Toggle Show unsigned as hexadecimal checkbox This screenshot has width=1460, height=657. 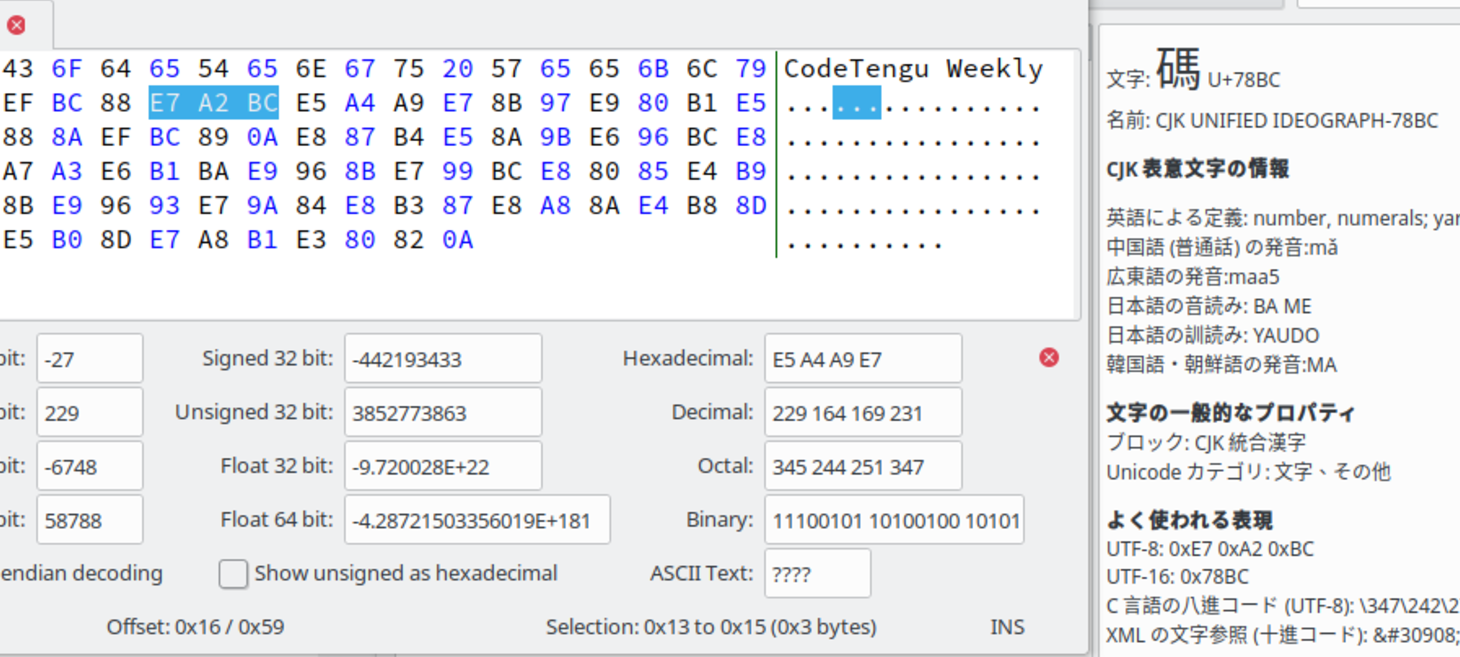coord(233,573)
